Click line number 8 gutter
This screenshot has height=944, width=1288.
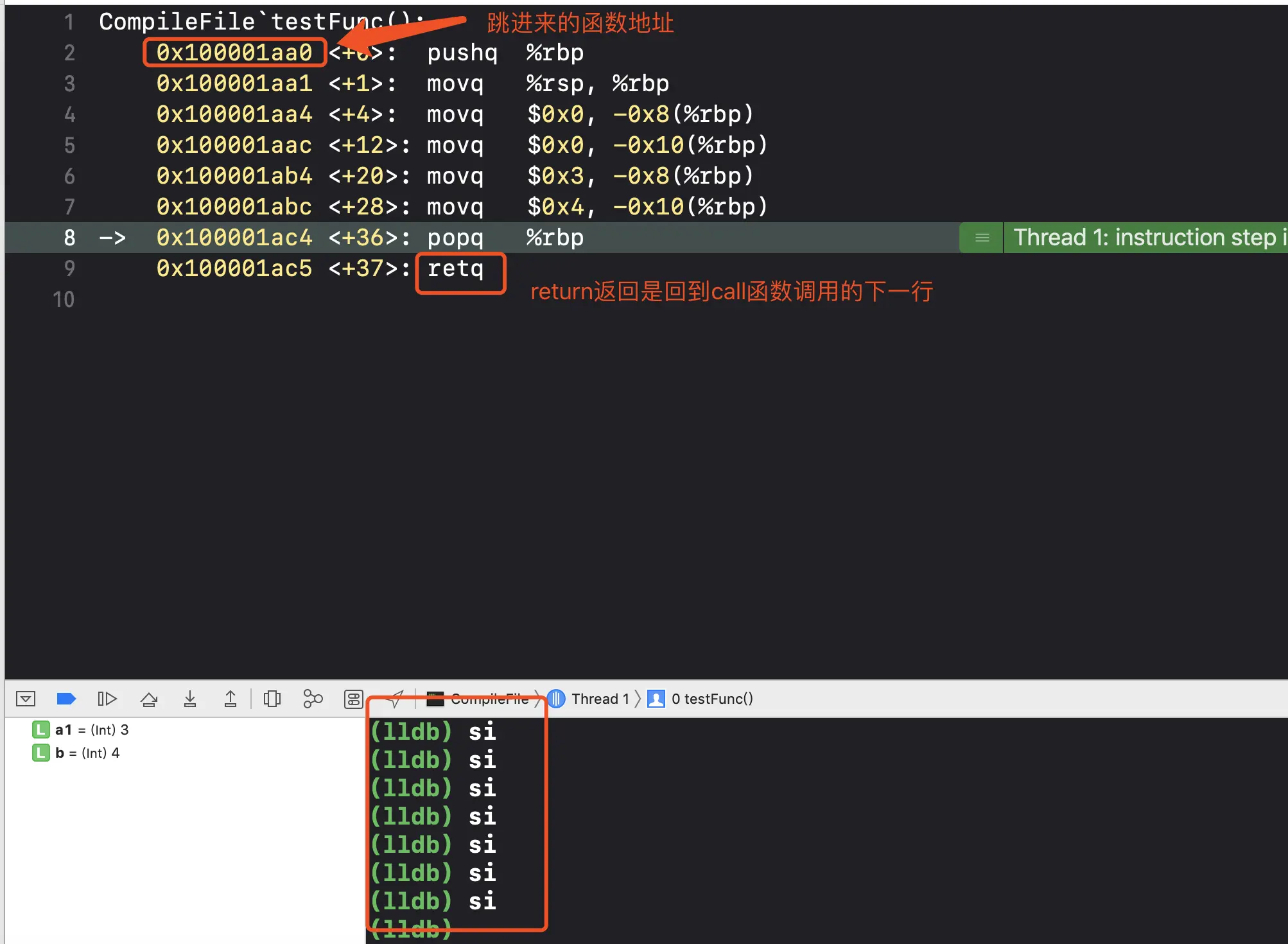pos(69,238)
